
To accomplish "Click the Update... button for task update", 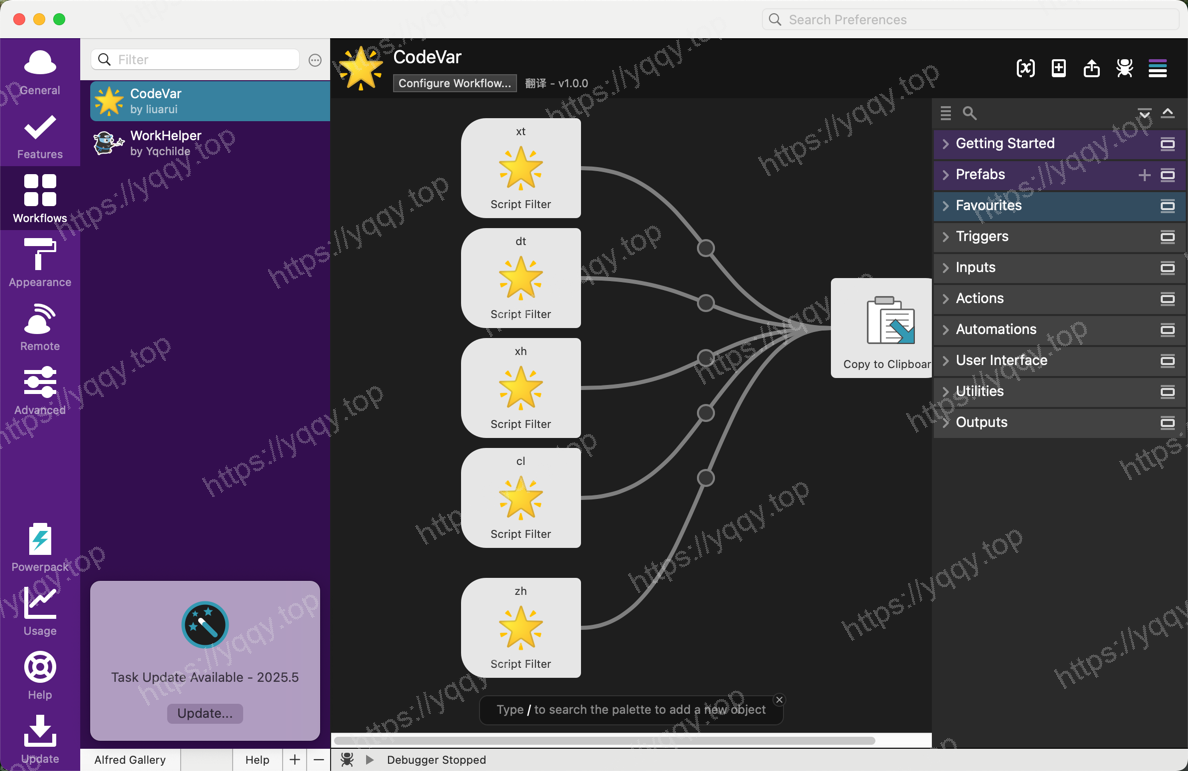I will [205, 713].
